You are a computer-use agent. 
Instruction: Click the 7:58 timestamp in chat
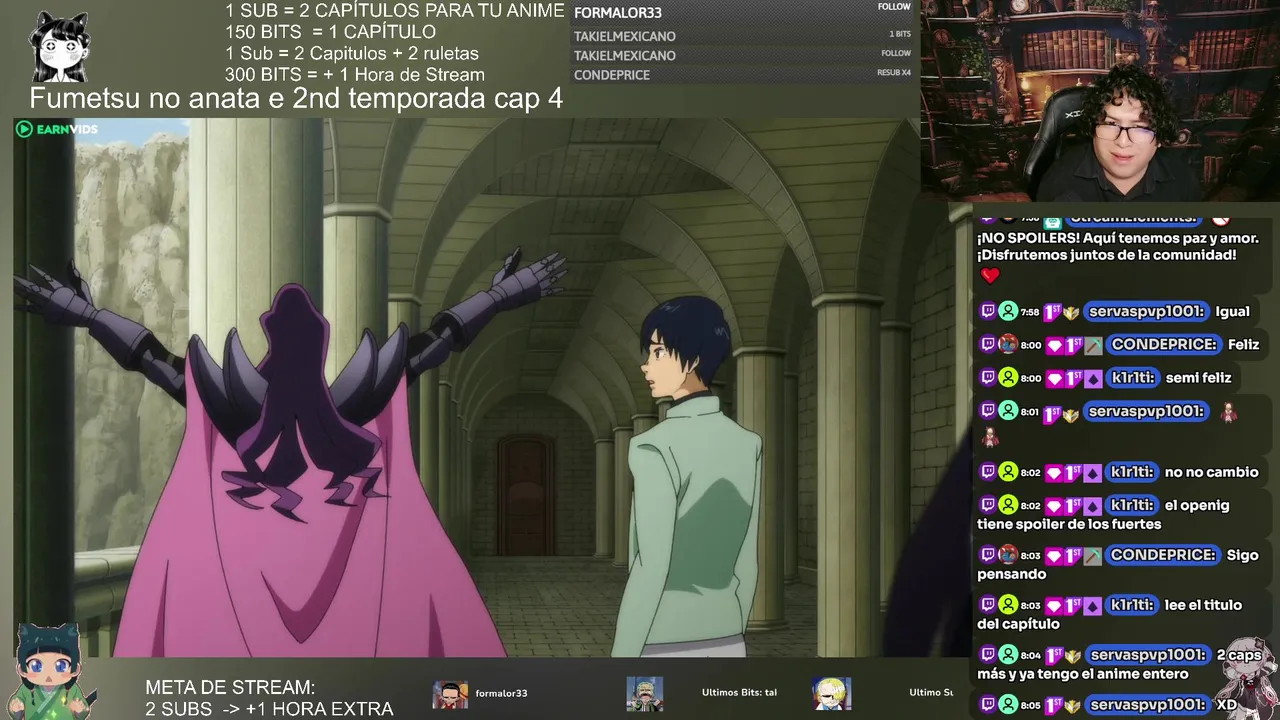pyautogui.click(x=1030, y=312)
